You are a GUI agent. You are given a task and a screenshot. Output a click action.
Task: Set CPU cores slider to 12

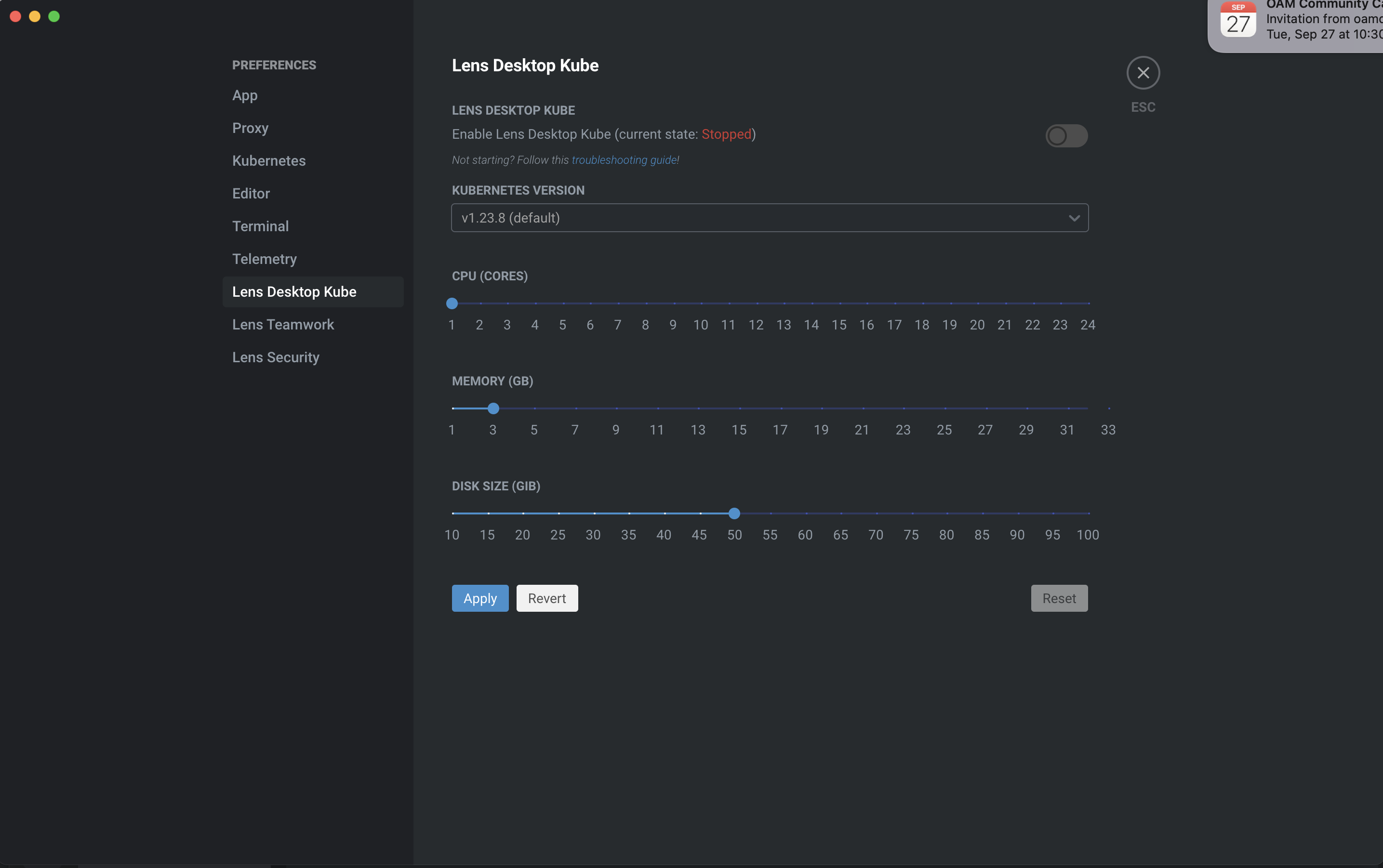point(757,303)
